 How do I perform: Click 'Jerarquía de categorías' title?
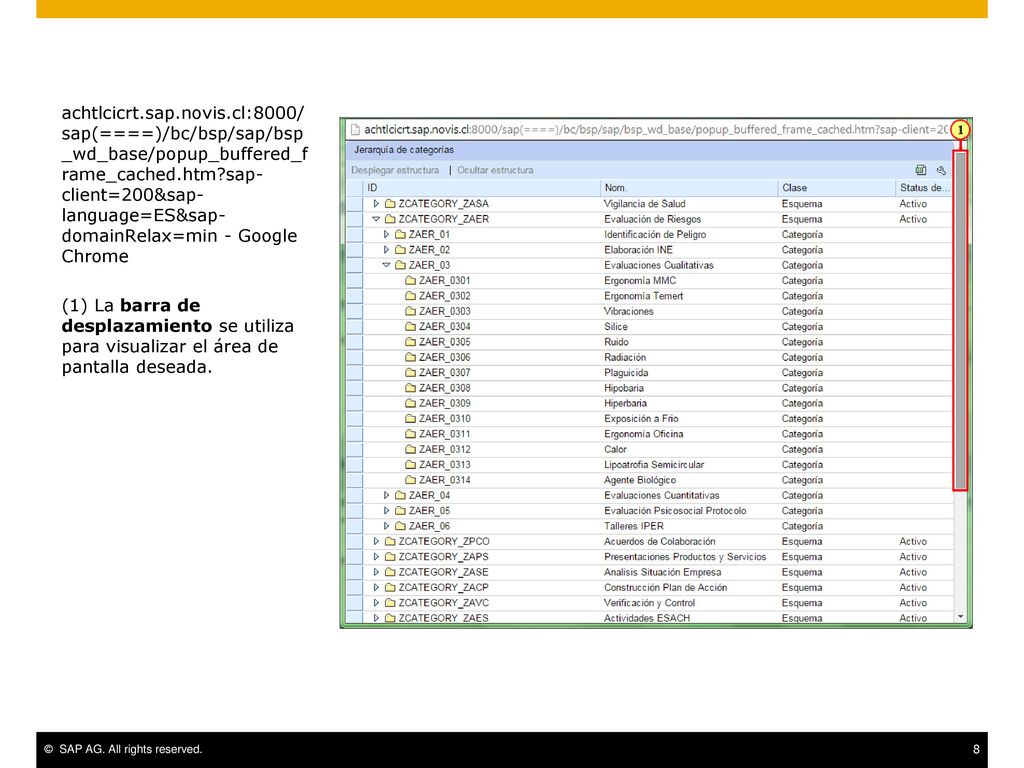[x=404, y=150]
